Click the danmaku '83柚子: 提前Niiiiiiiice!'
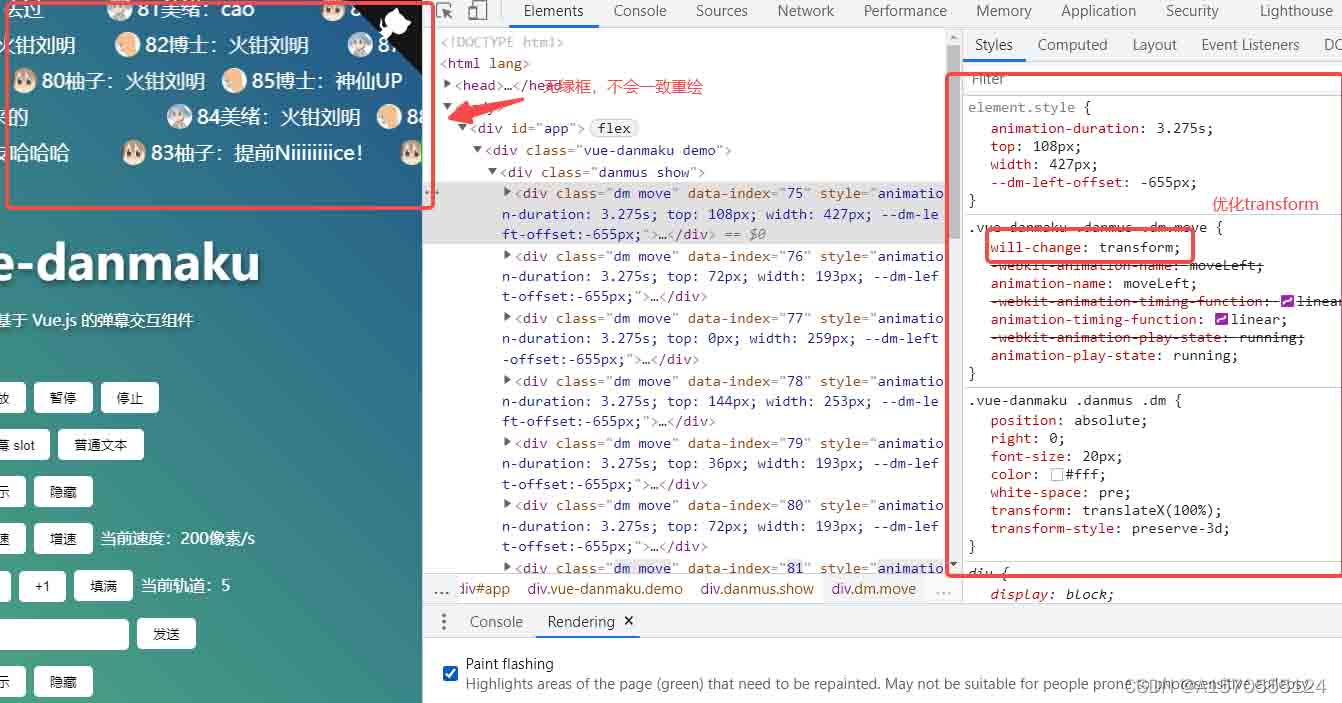This screenshot has width=1342, height=703. [243, 153]
